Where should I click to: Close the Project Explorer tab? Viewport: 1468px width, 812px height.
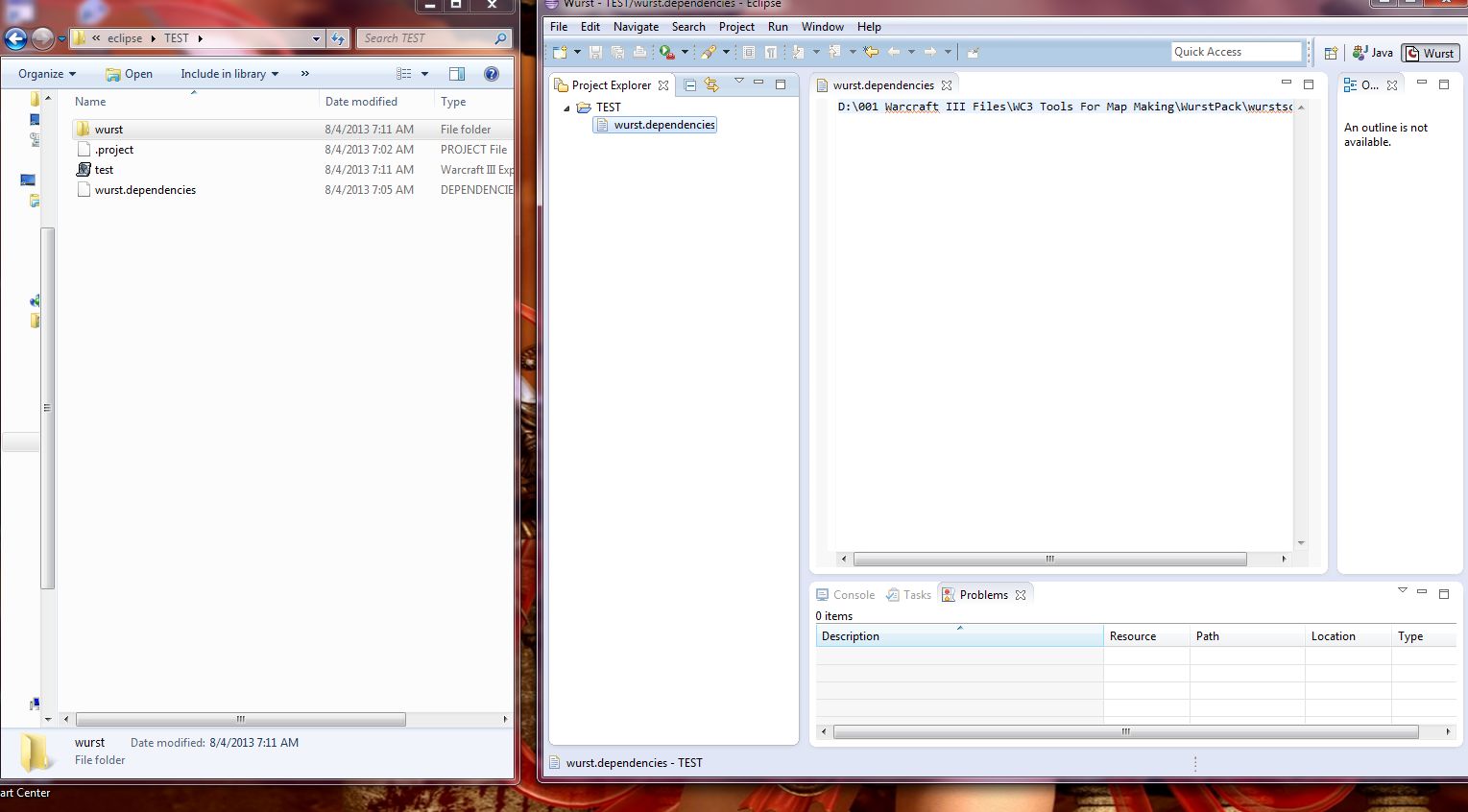point(663,85)
